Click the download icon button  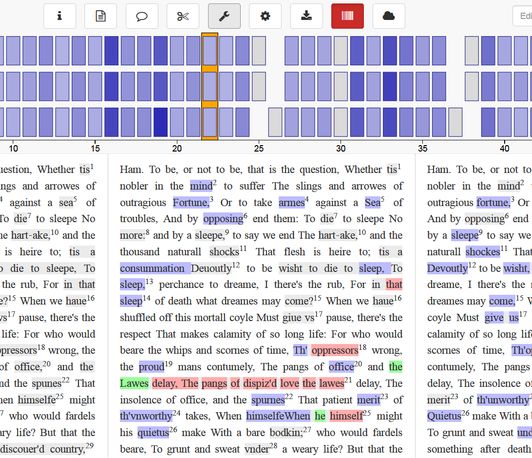click(306, 16)
